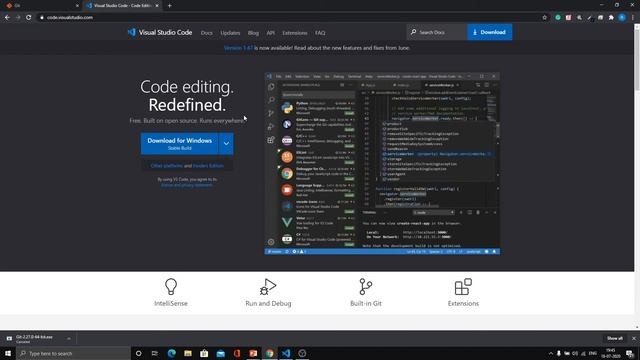Click the blue Download button in header
The width and height of the screenshot is (640, 360).
[x=489, y=32]
